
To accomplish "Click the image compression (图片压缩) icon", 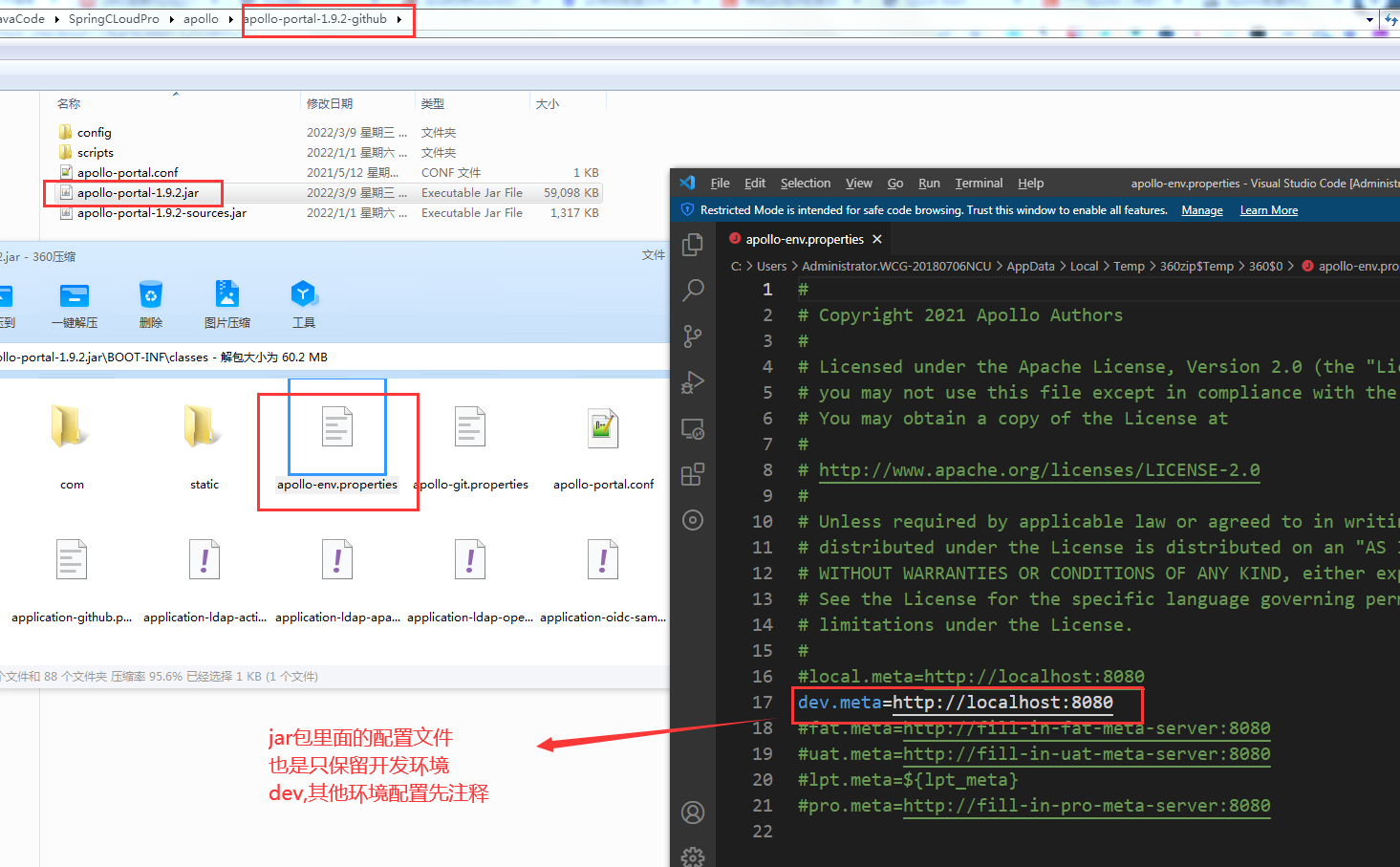I will click(x=227, y=294).
